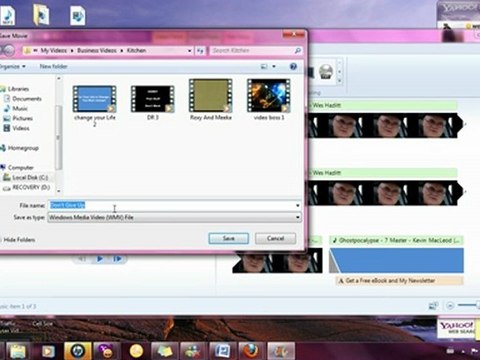This screenshot has width=480, height=360.
Task: Select 'Get a Free eBook and My Newsletter' caption
Action: coord(399,281)
